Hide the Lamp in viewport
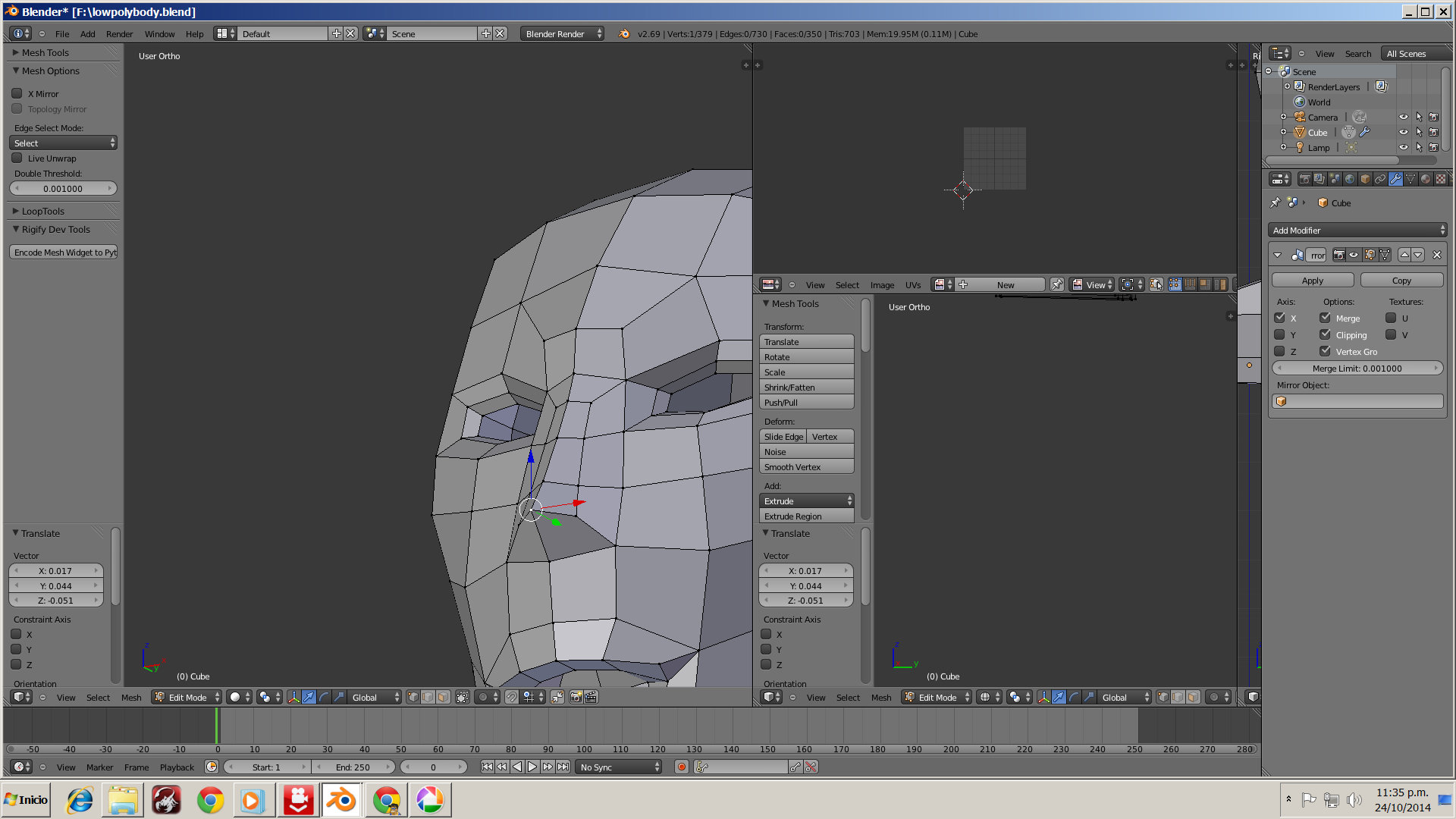The width and height of the screenshot is (1456, 819). [1403, 148]
